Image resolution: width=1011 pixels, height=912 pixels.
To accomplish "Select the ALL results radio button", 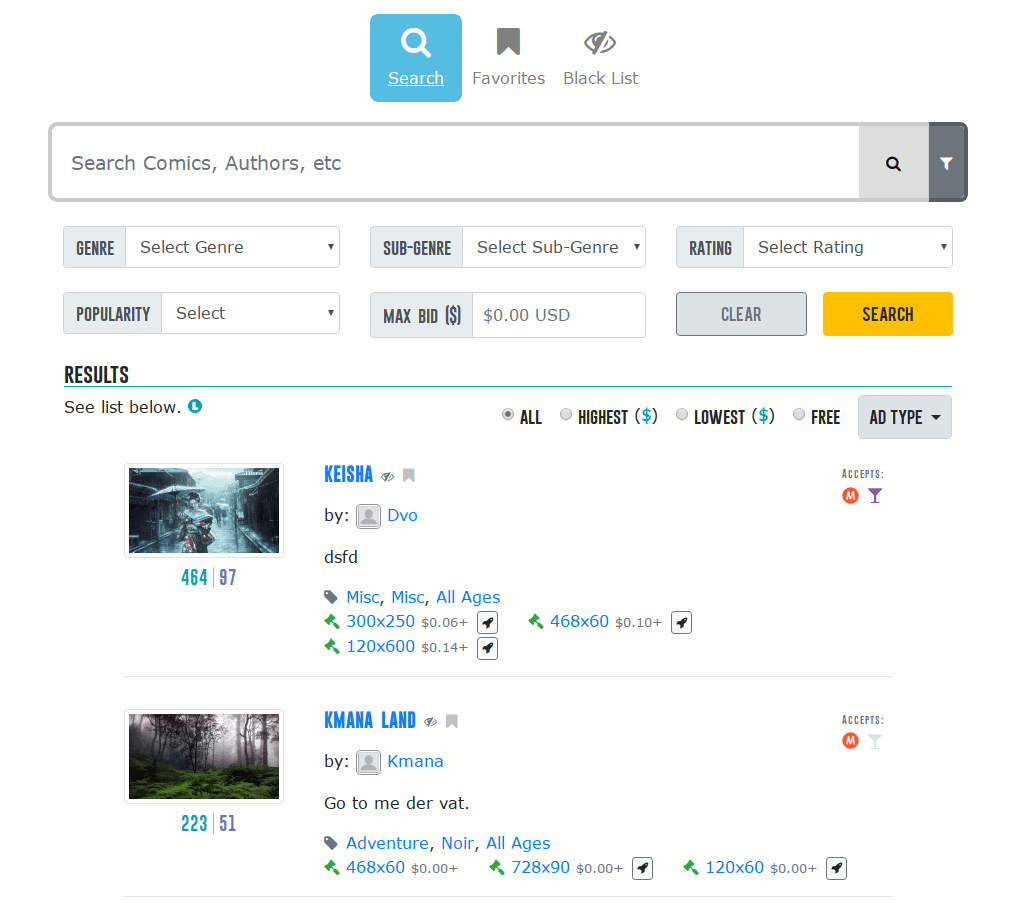I will (508, 414).
